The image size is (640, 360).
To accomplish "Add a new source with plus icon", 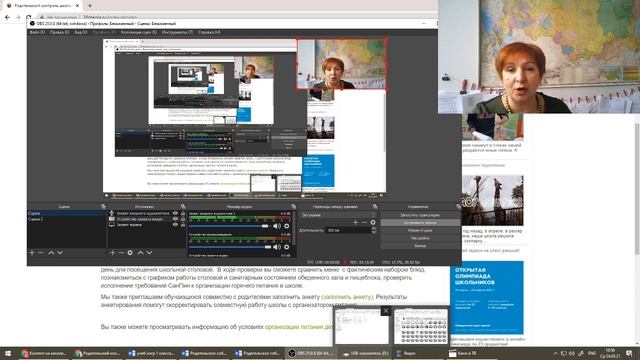I will click(112, 253).
